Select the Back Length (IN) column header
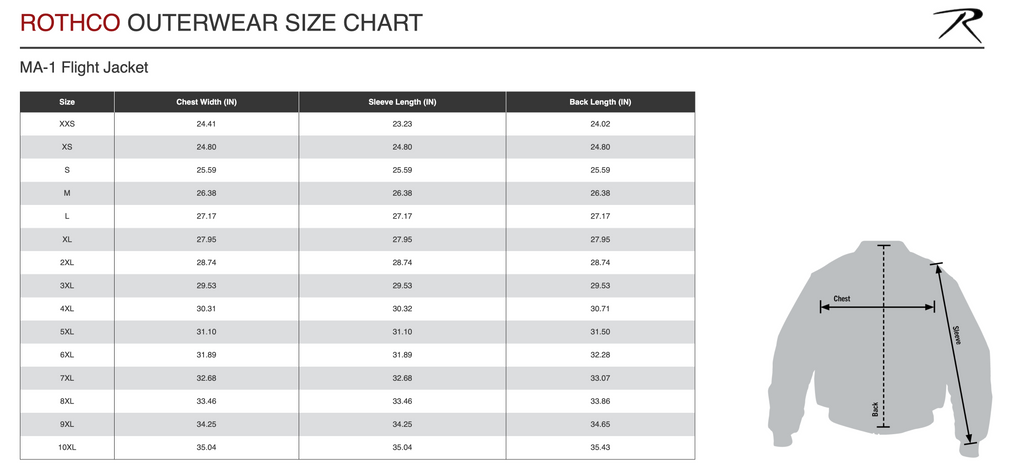The image size is (1024, 473). [x=600, y=102]
